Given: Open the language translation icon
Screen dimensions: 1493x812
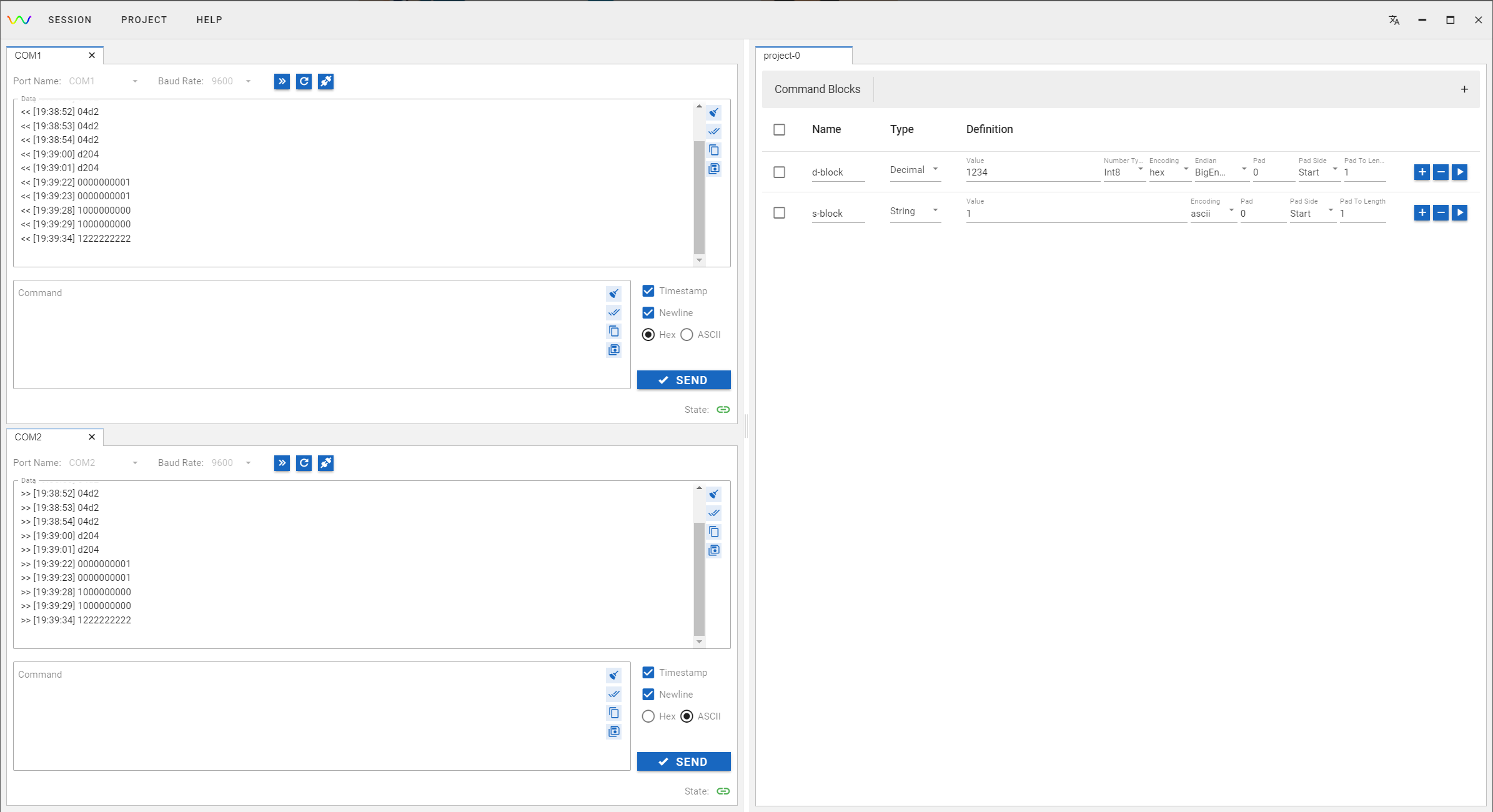Looking at the screenshot, I should (x=1394, y=20).
